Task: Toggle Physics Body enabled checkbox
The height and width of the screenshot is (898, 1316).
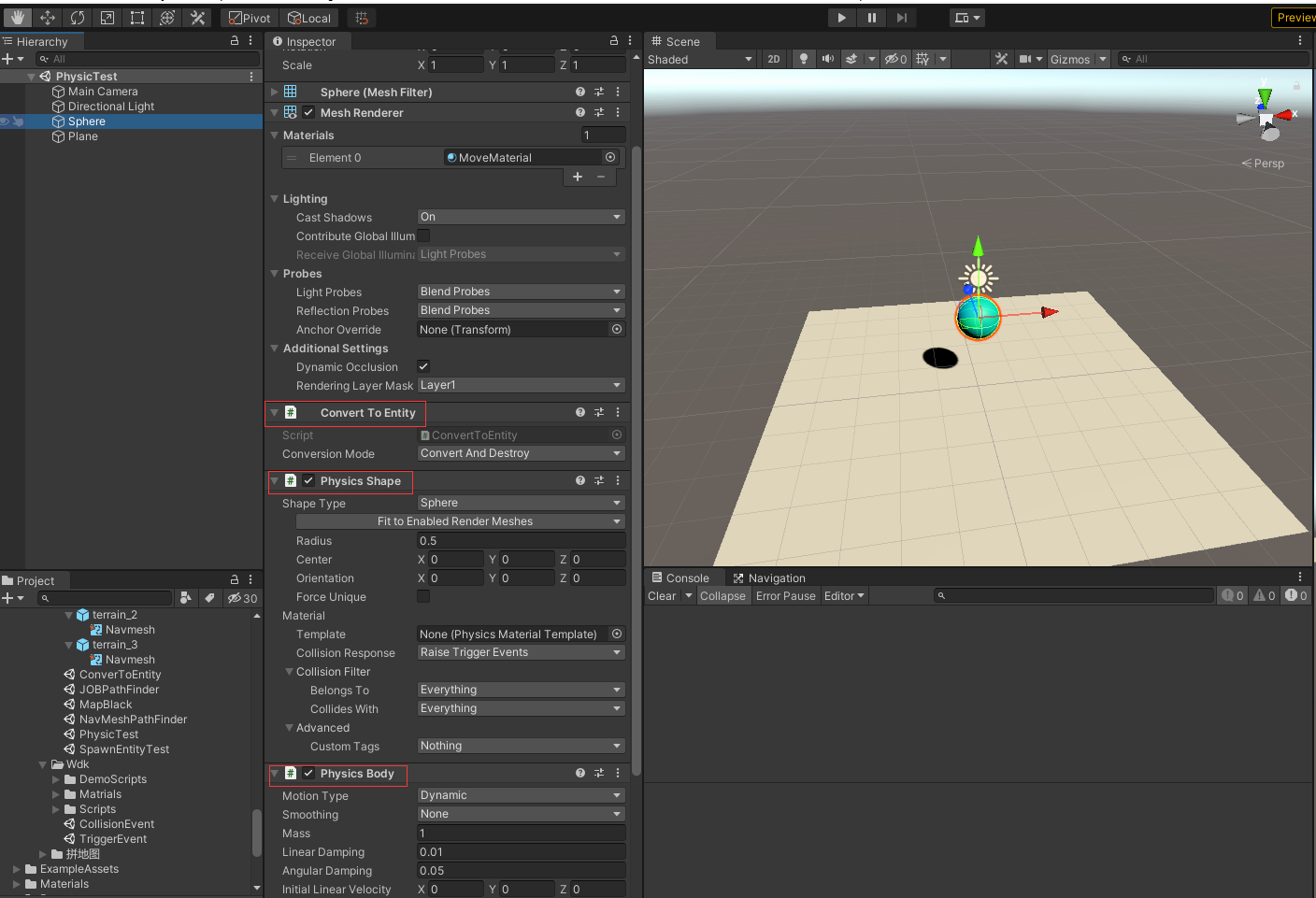Action: 308,773
